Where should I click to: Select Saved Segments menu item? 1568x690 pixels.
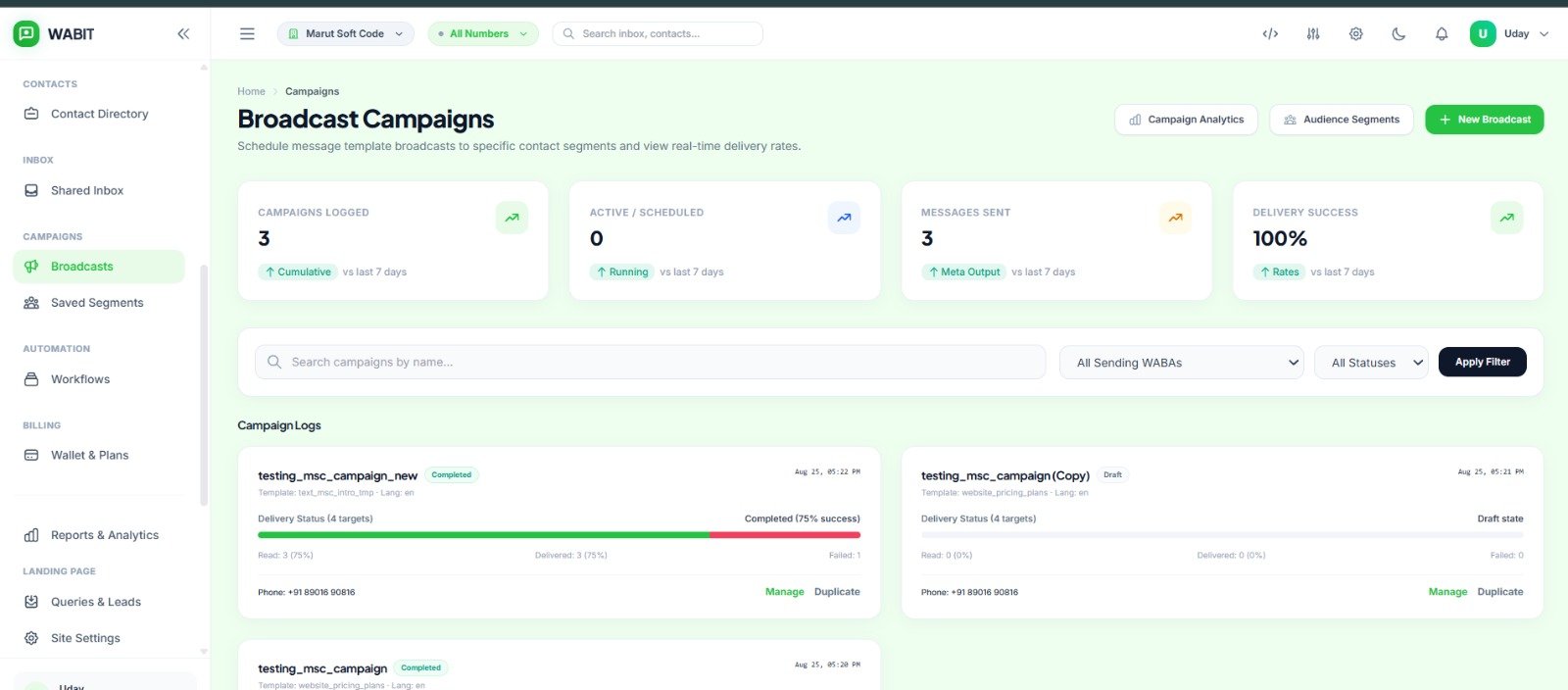pos(99,303)
